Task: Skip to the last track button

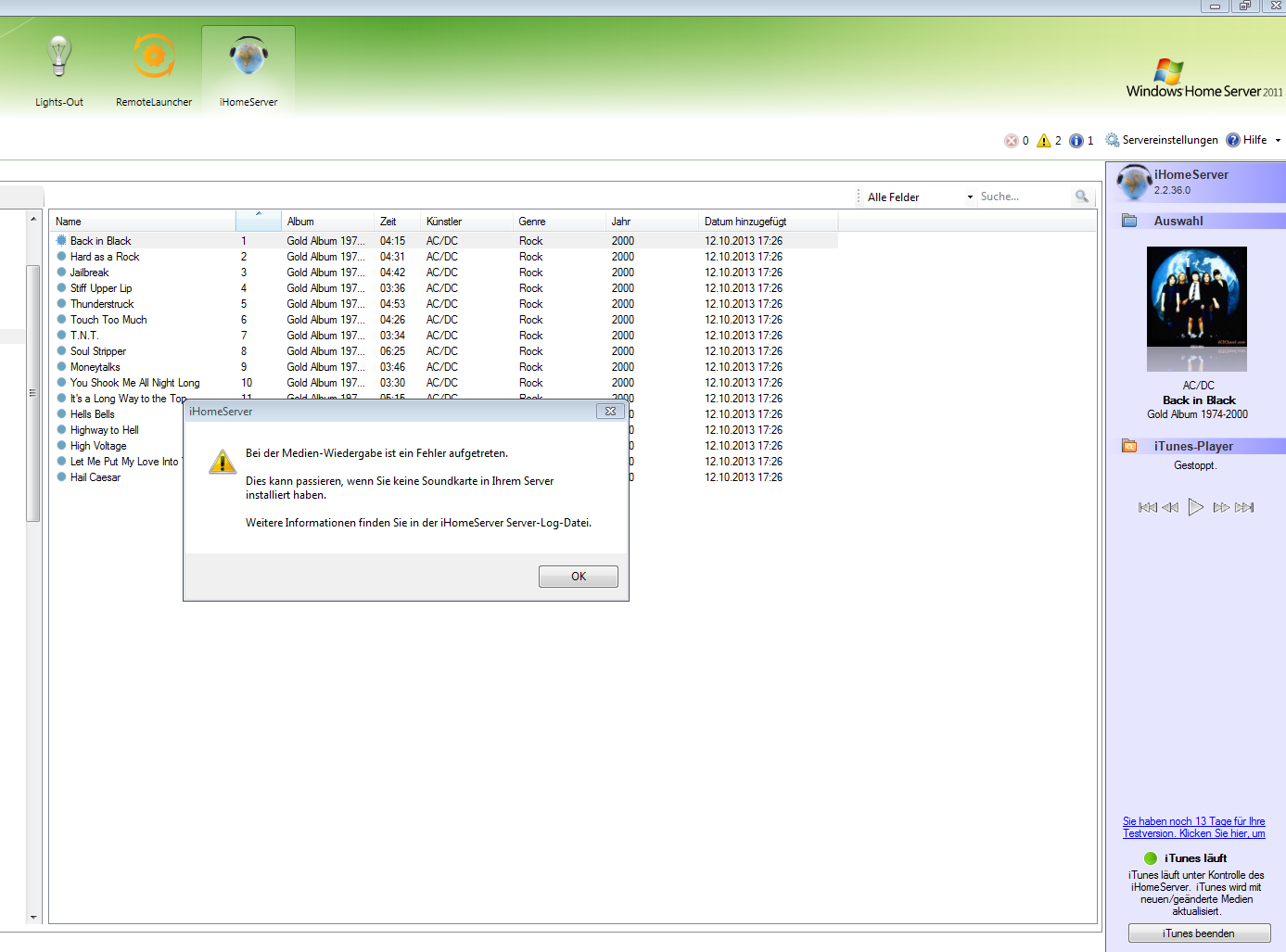Action: pyautogui.click(x=1244, y=507)
